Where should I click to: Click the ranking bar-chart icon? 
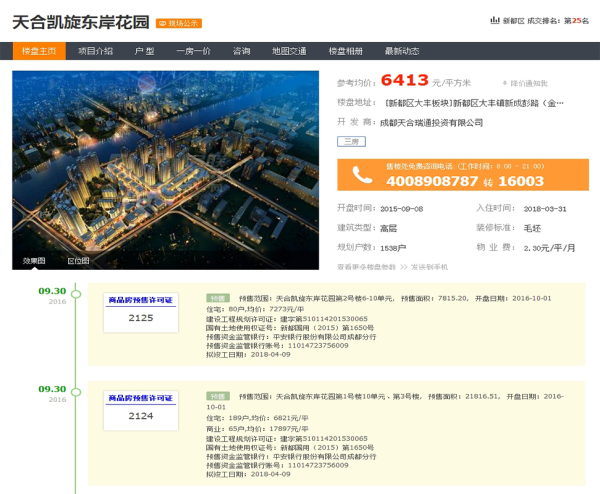(494, 20)
